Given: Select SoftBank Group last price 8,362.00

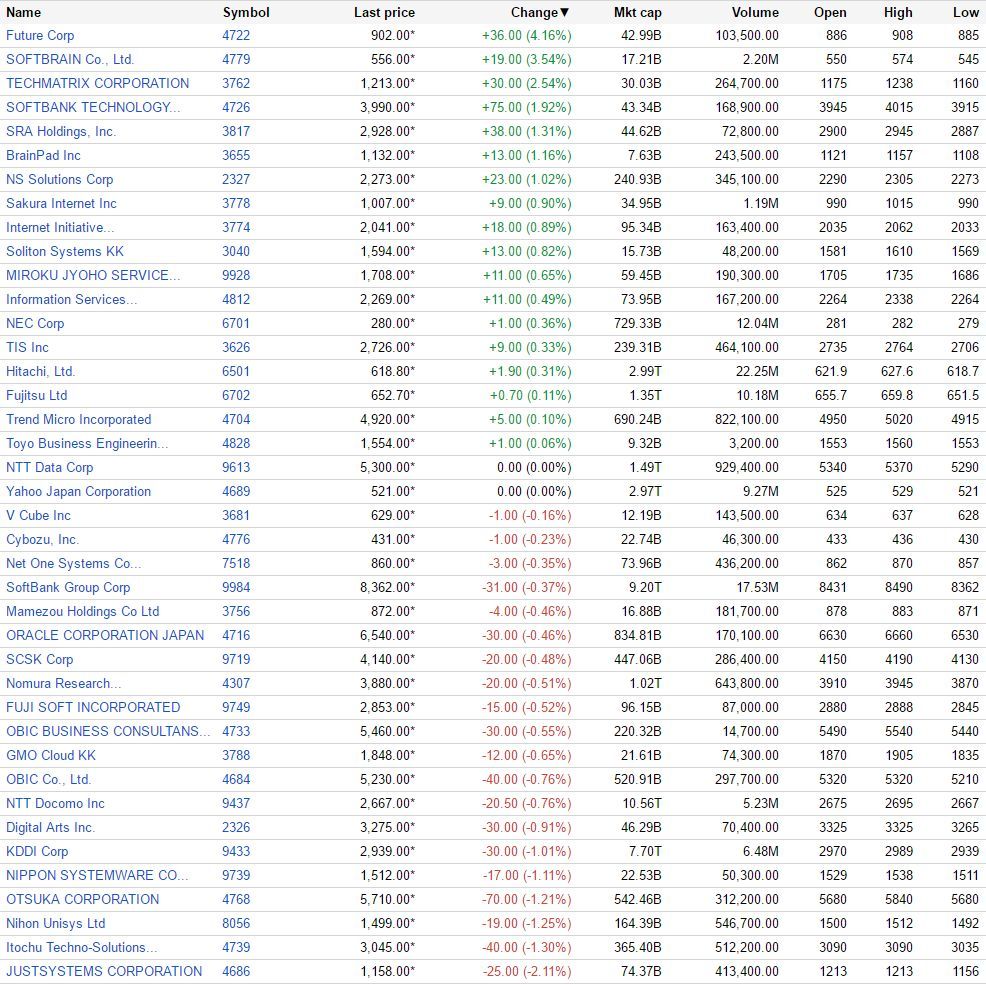Looking at the screenshot, I should click(x=387, y=587).
